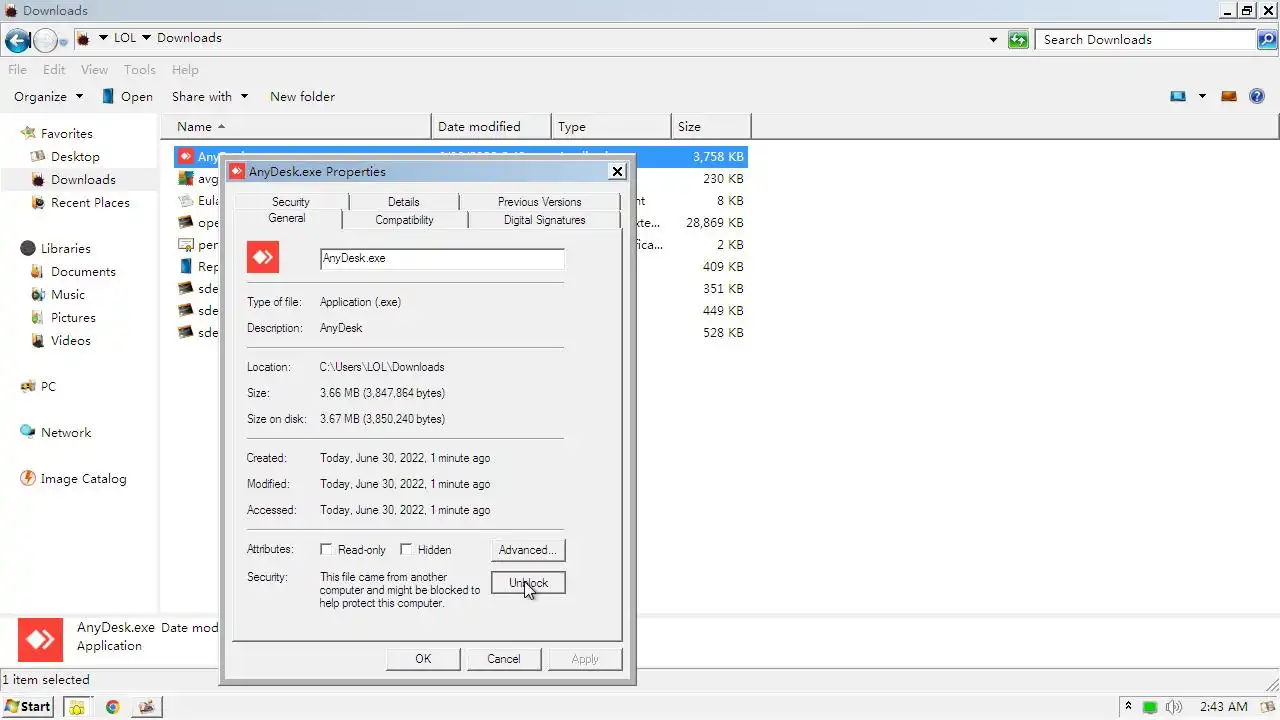This screenshot has width=1280, height=720.
Task: Open Image Catalog in navigation pane
Action: (x=83, y=478)
